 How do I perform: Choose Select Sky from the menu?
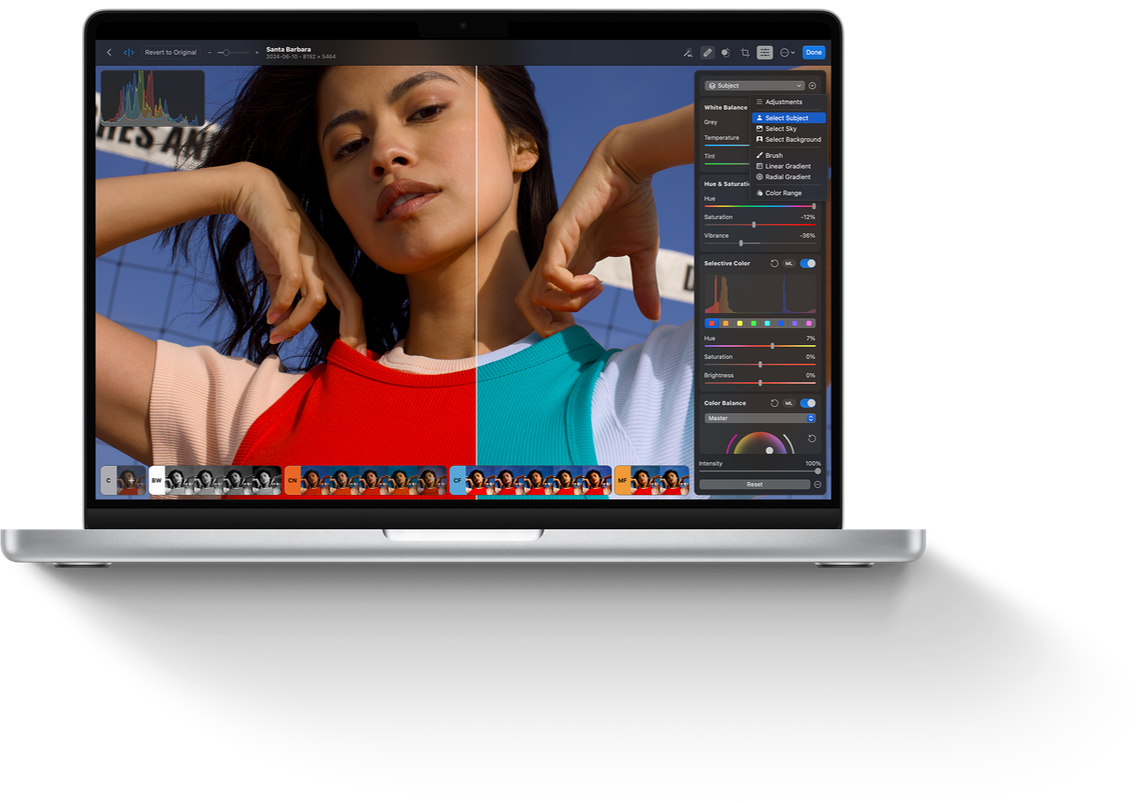tap(781, 129)
